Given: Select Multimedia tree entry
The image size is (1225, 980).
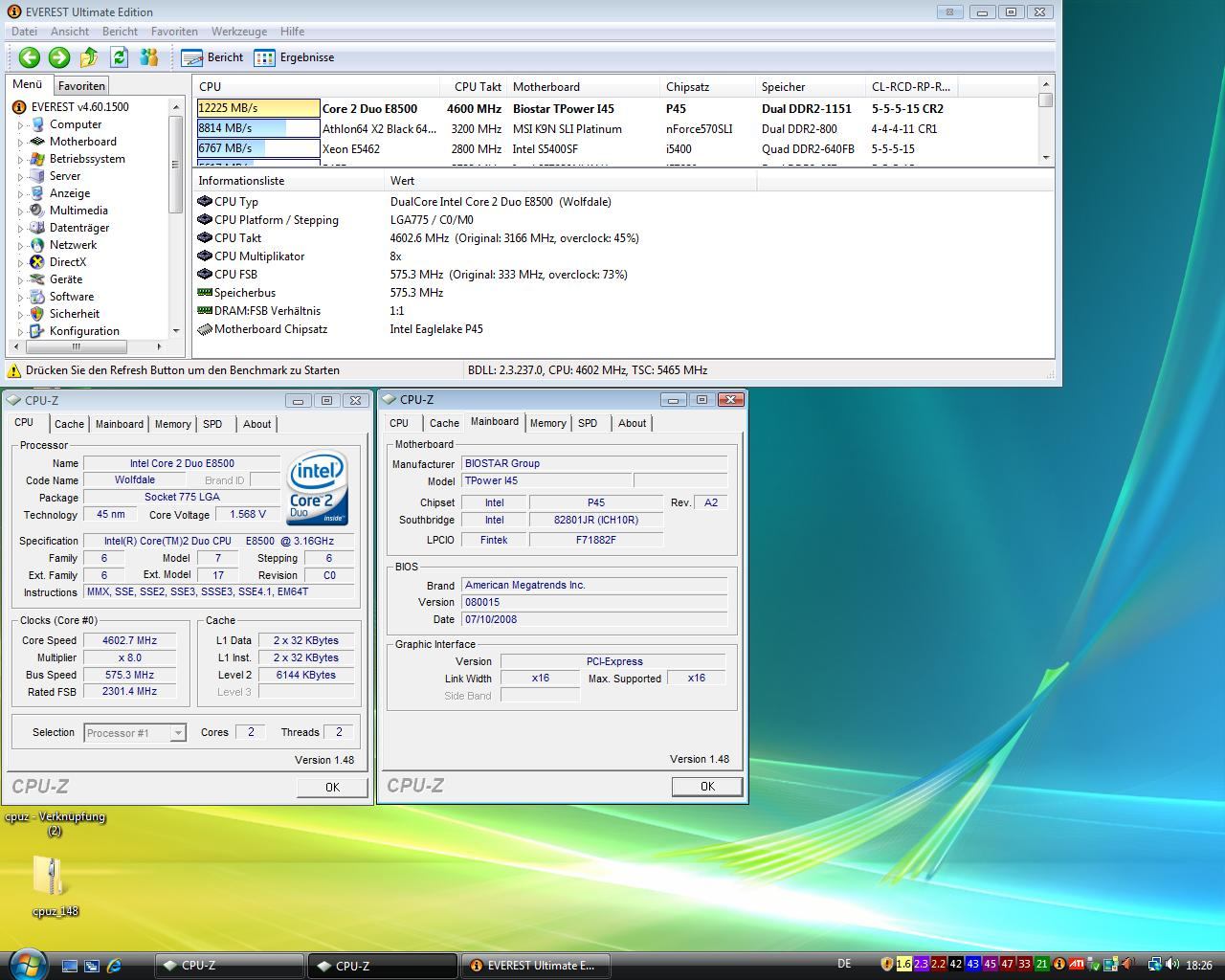Looking at the screenshot, I should (78, 211).
